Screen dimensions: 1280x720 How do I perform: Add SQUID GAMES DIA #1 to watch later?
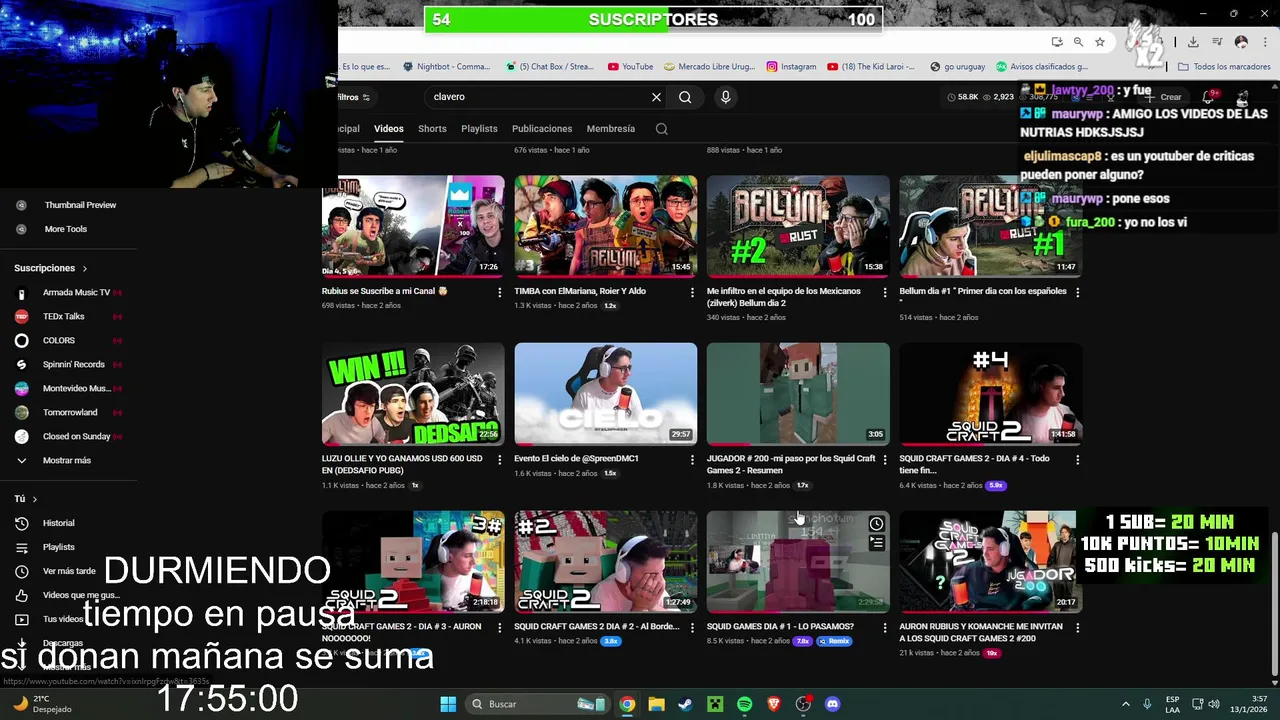click(x=876, y=524)
